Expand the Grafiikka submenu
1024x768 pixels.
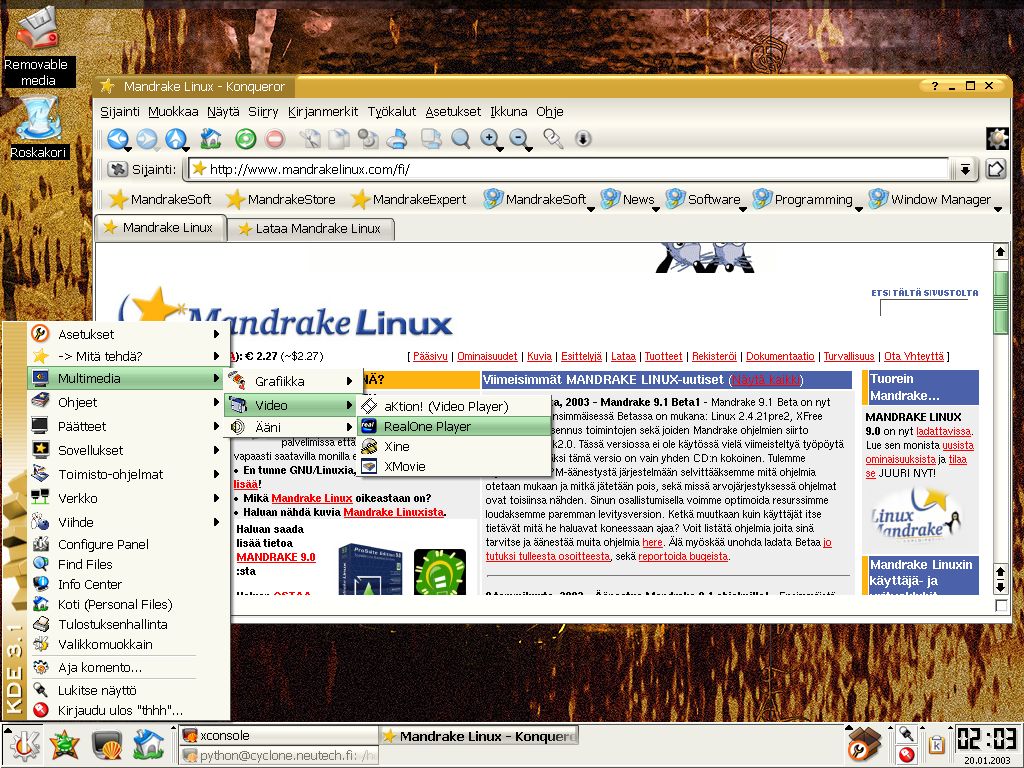coord(291,381)
